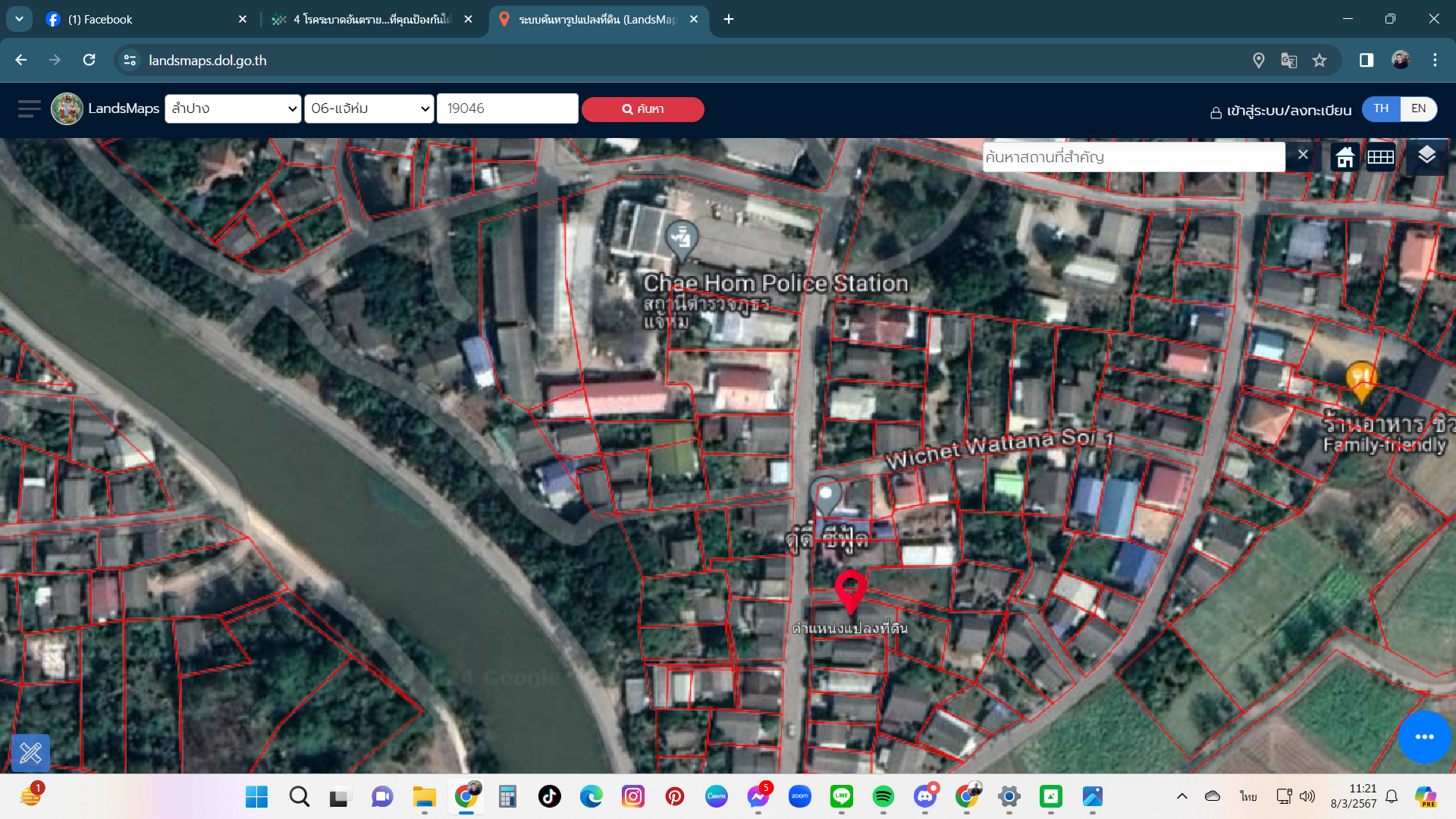1456x819 pixels.
Task: Close the Facebook tab
Action: pos(243,20)
